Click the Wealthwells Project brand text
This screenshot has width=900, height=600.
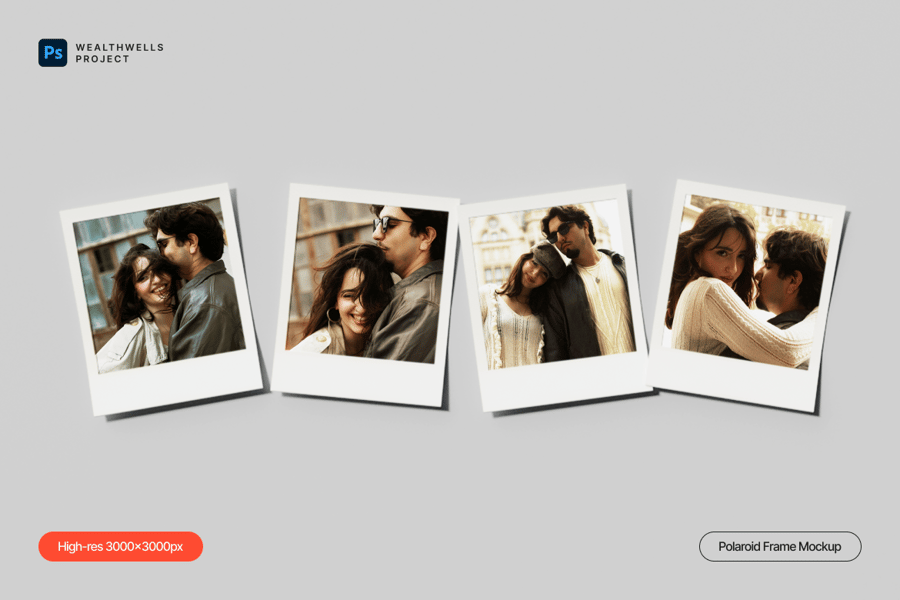(119, 53)
